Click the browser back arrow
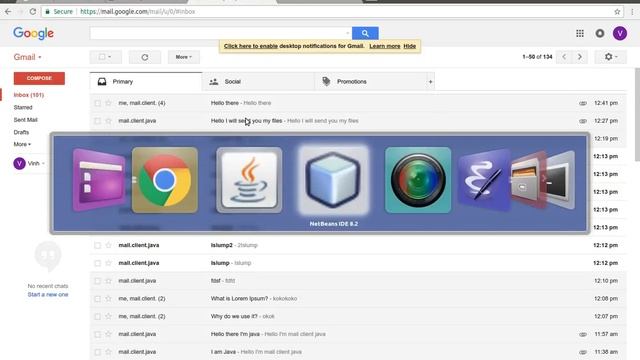Screen dimensions: 640x360 tap(8, 11)
